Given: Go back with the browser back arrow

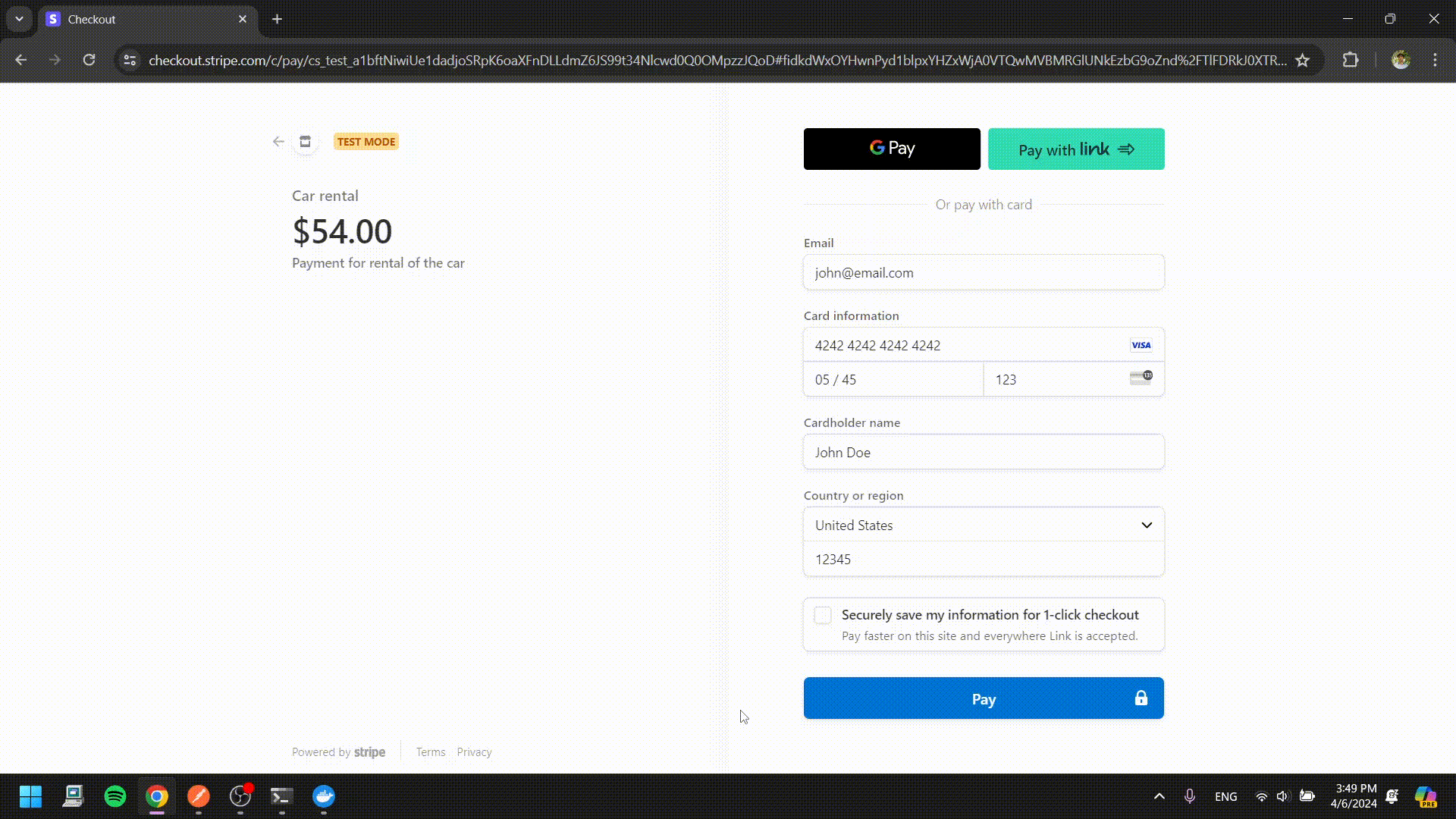Looking at the screenshot, I should coord(21,60).
